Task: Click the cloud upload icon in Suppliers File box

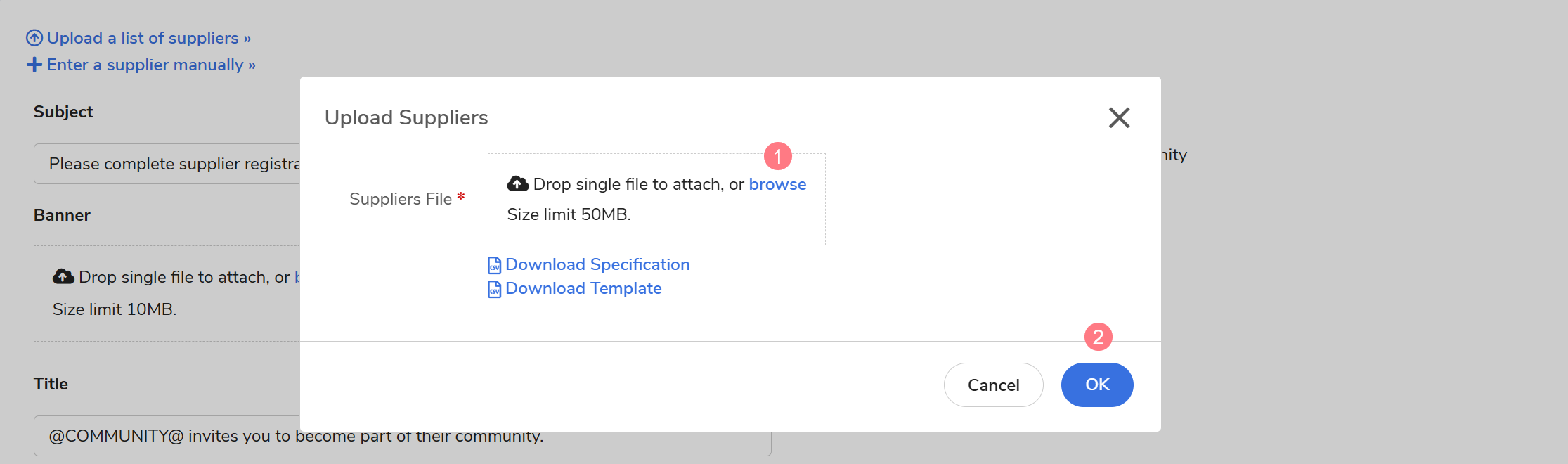Action: pos(518,184)
